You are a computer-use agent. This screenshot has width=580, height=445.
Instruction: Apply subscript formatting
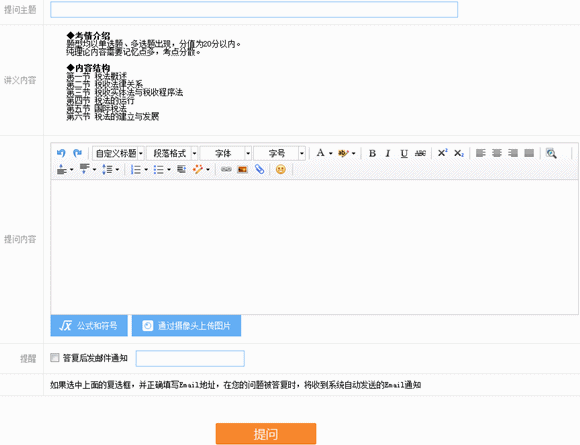pos(459,153)
